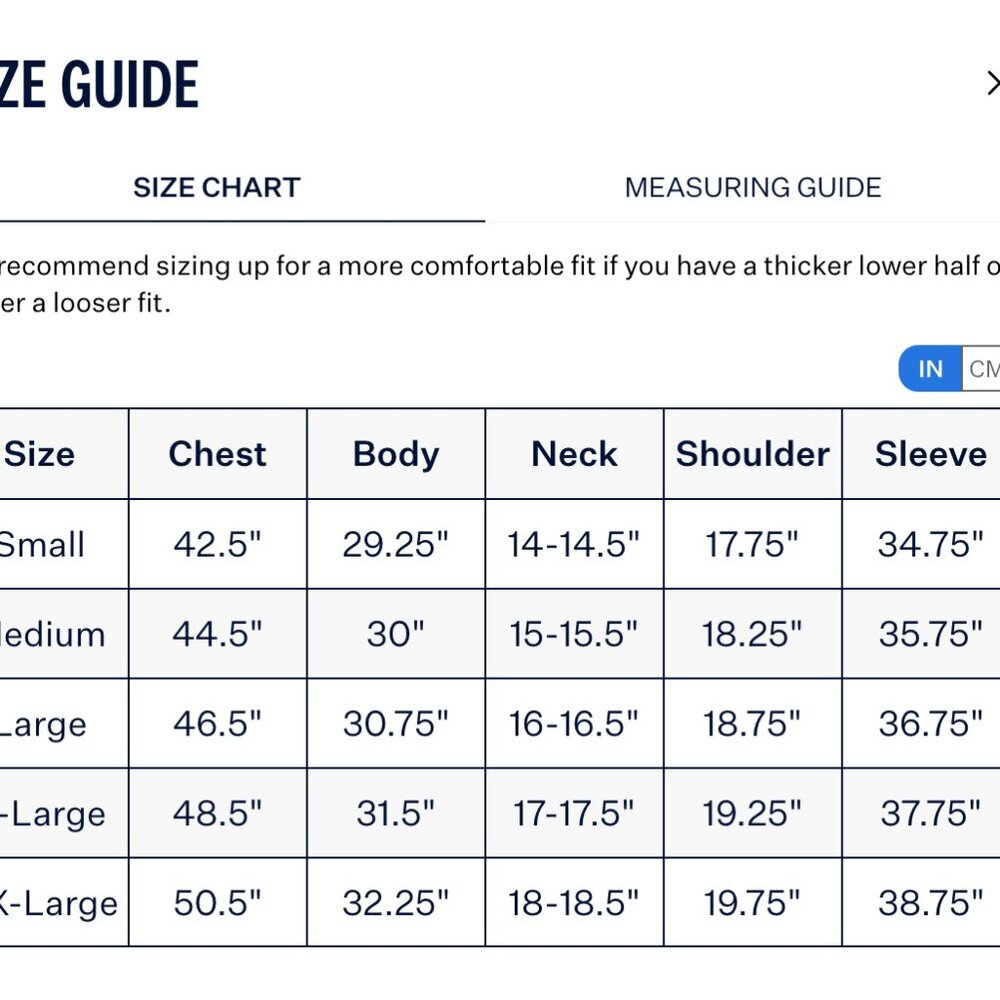Click the Neck column header
Viewport: 1000px width, 1000px height.
click(x=574, y=454)
